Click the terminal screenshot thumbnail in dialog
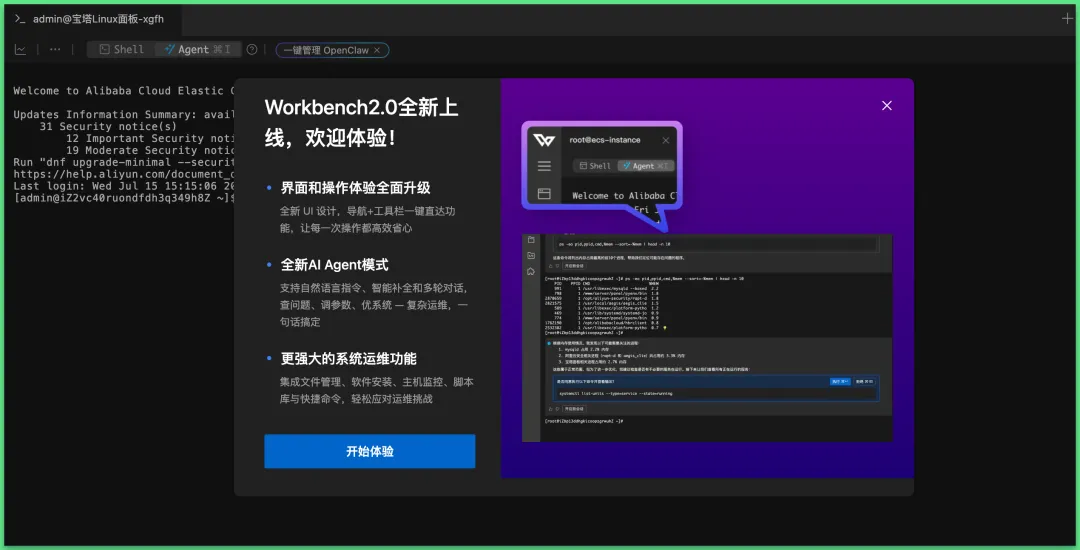The width and height of the screenshot is (1080, 550). pyautogui.click(x=707, y=337)
